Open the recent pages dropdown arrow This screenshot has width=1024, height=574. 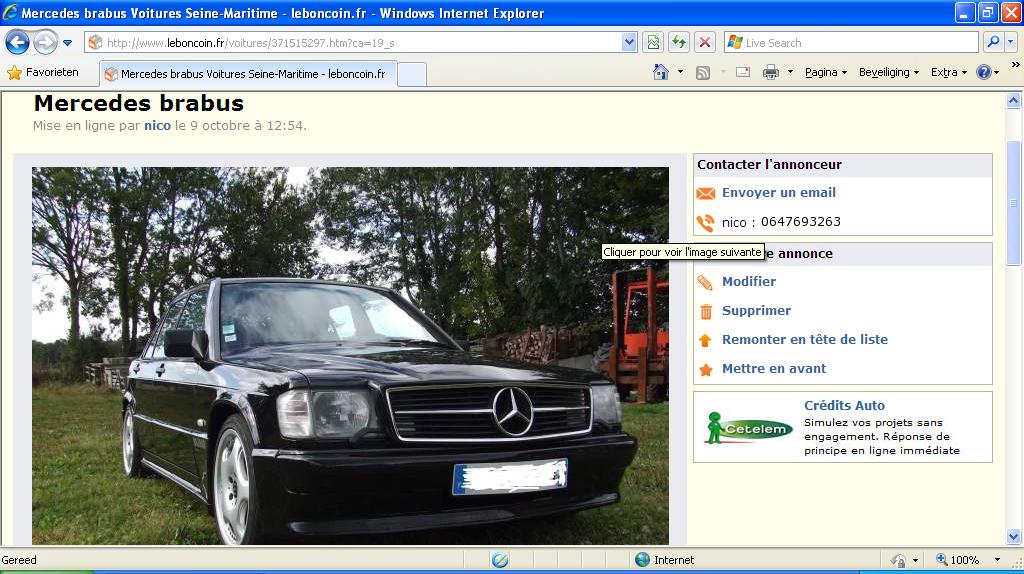pyautogui.click(x=67, y=43)
